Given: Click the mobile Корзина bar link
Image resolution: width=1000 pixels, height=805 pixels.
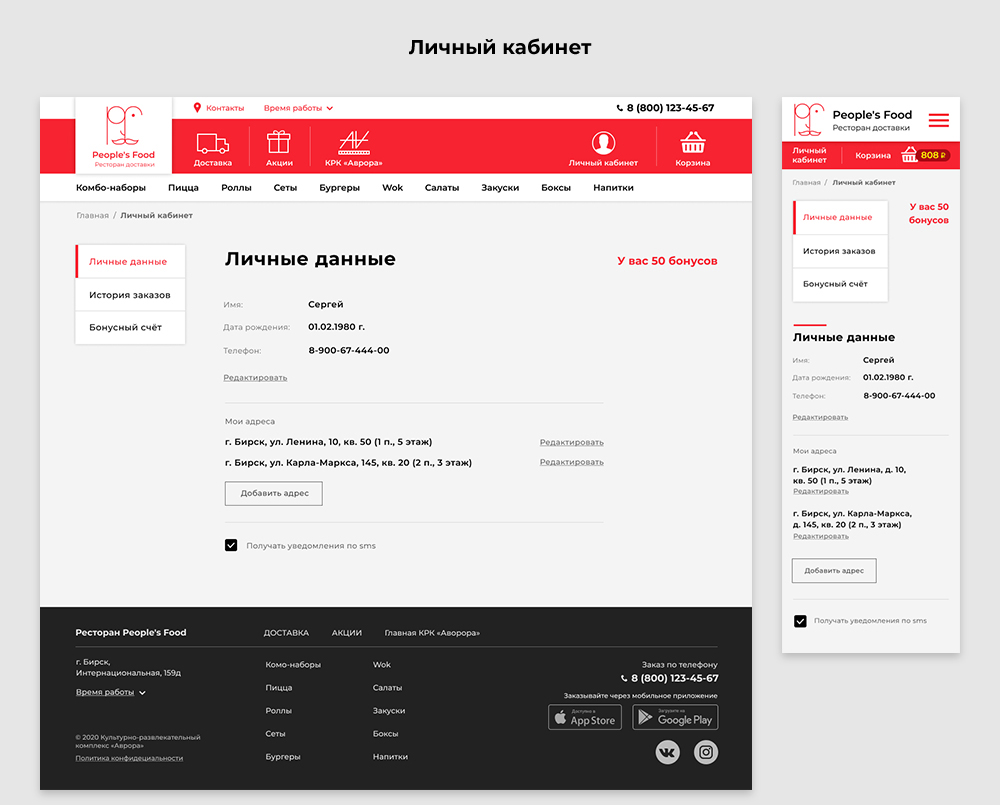Looking at the screenshot, I should click(x=872, y=155).
